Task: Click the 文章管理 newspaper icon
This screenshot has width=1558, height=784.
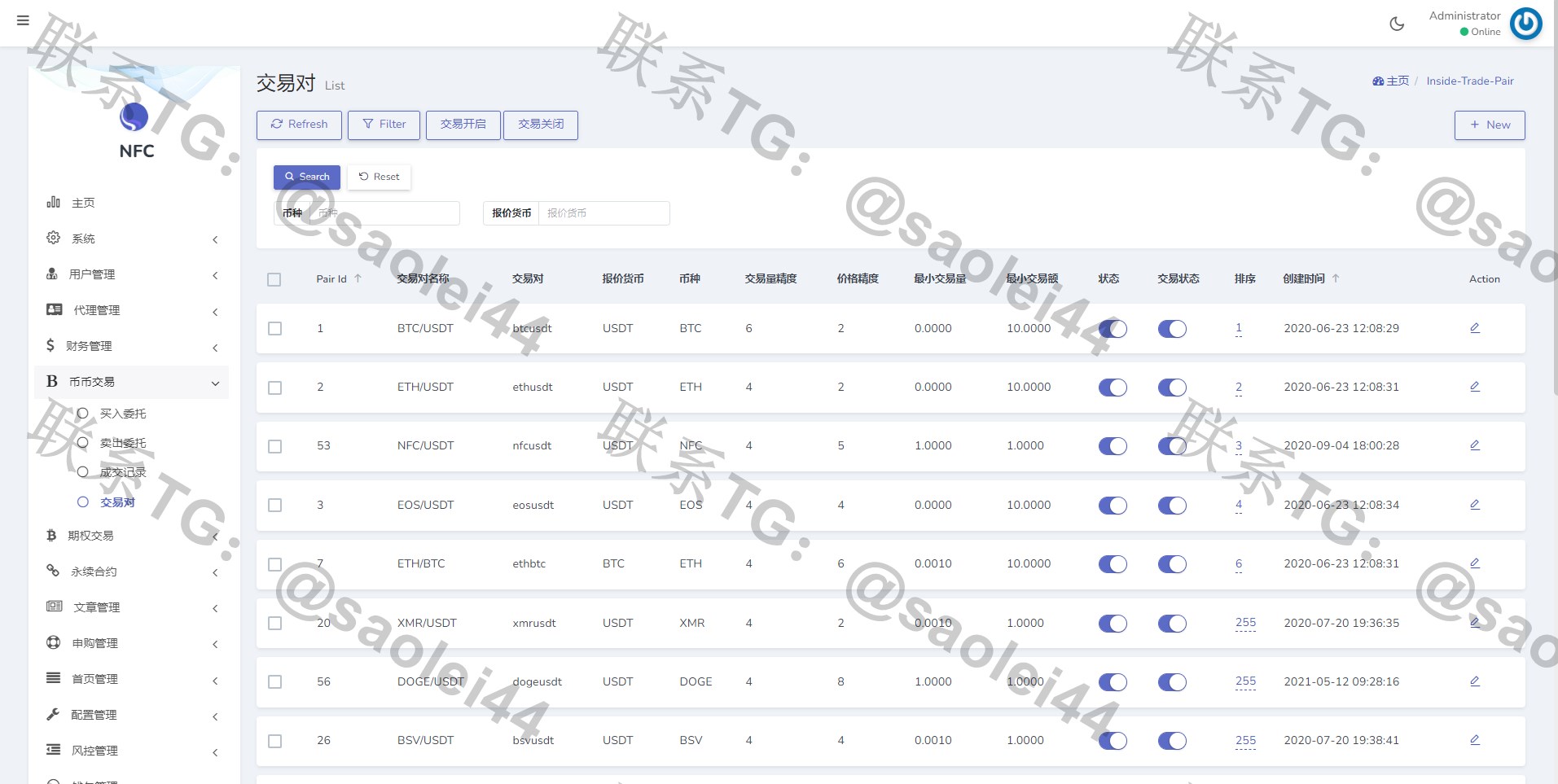Action: click(x=55, y=607)
